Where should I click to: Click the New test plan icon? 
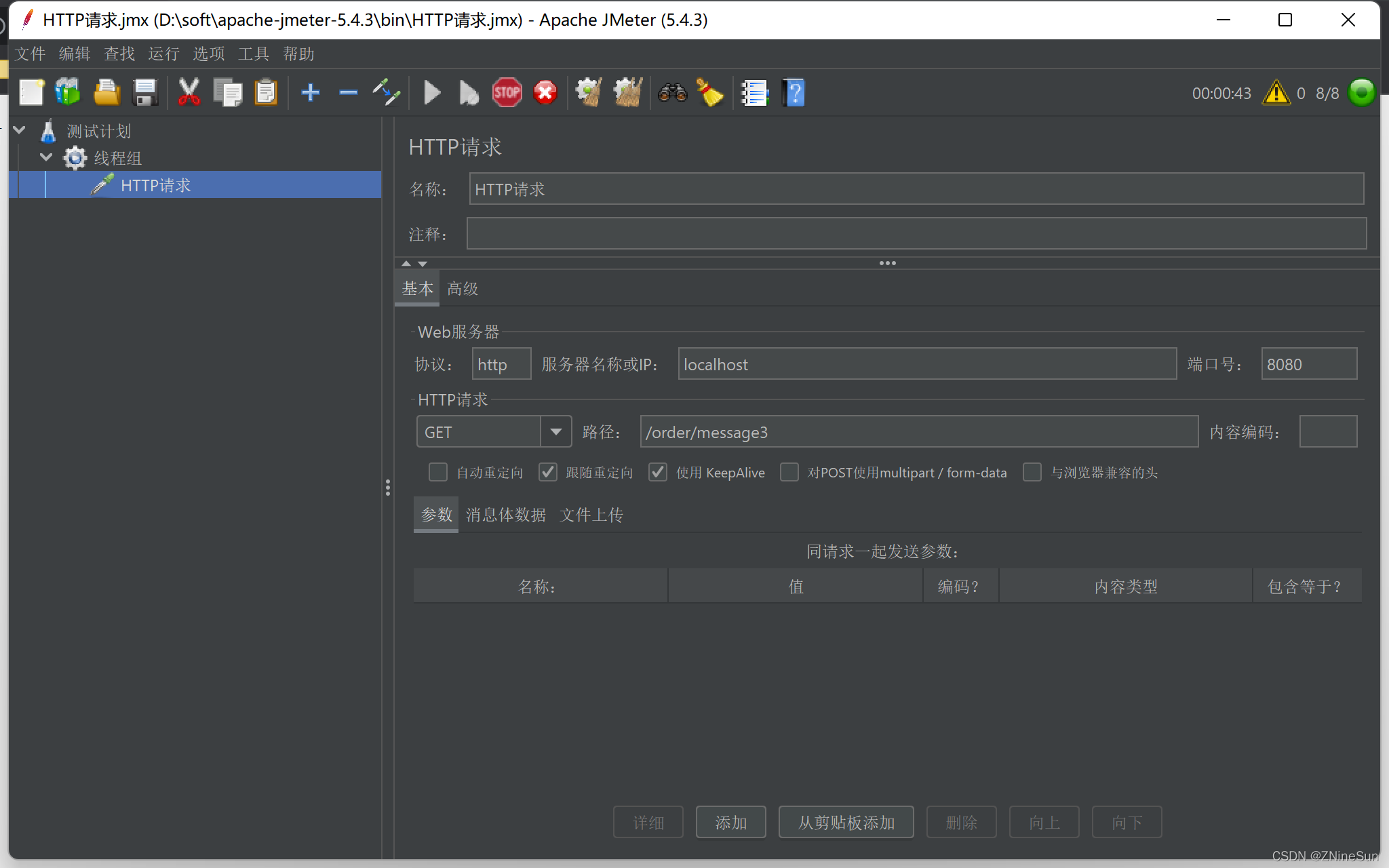point(31,93)
